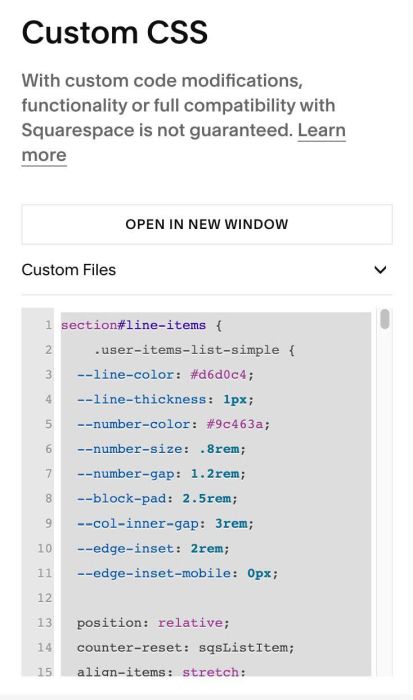Click the counter-reset property

(129, 647)
